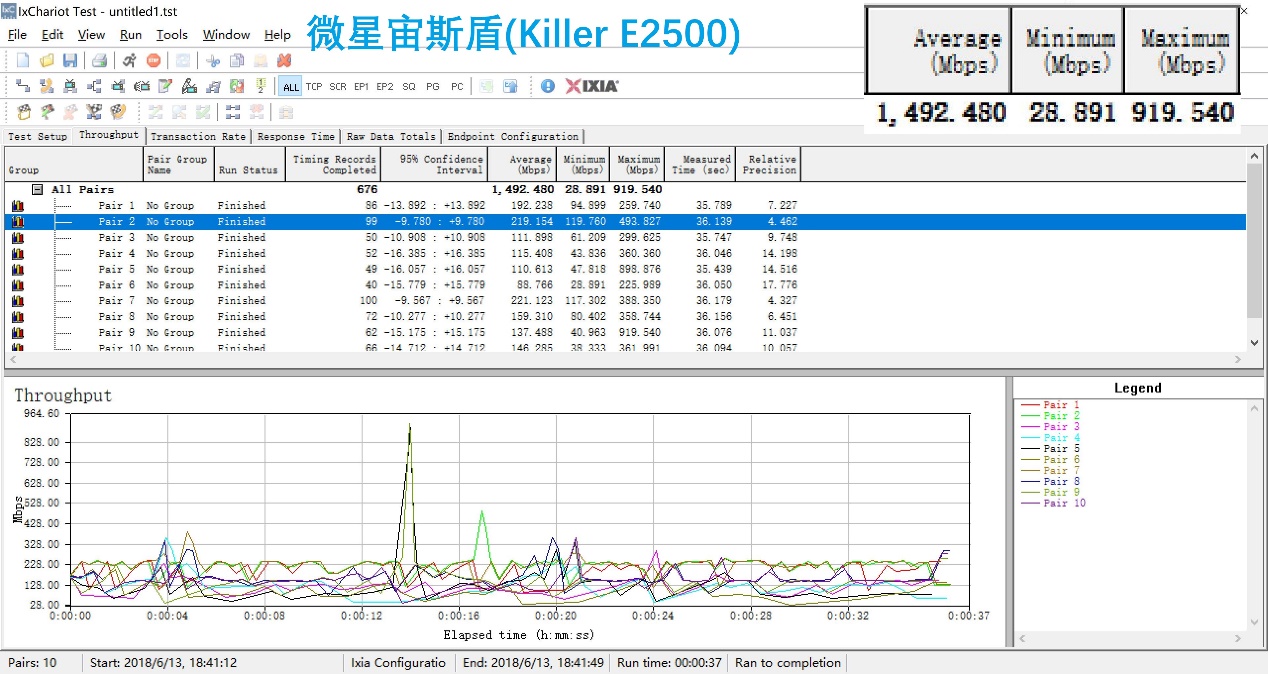
Task: Stop the test with the red STOP icon
Action: click(x=153, y=60)
